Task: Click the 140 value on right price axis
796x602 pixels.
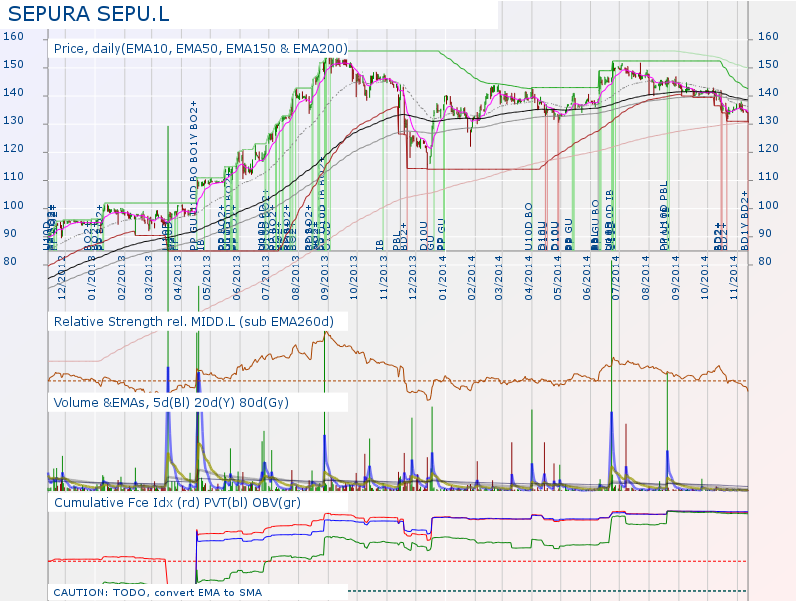Action: click(x=768, y=92)
